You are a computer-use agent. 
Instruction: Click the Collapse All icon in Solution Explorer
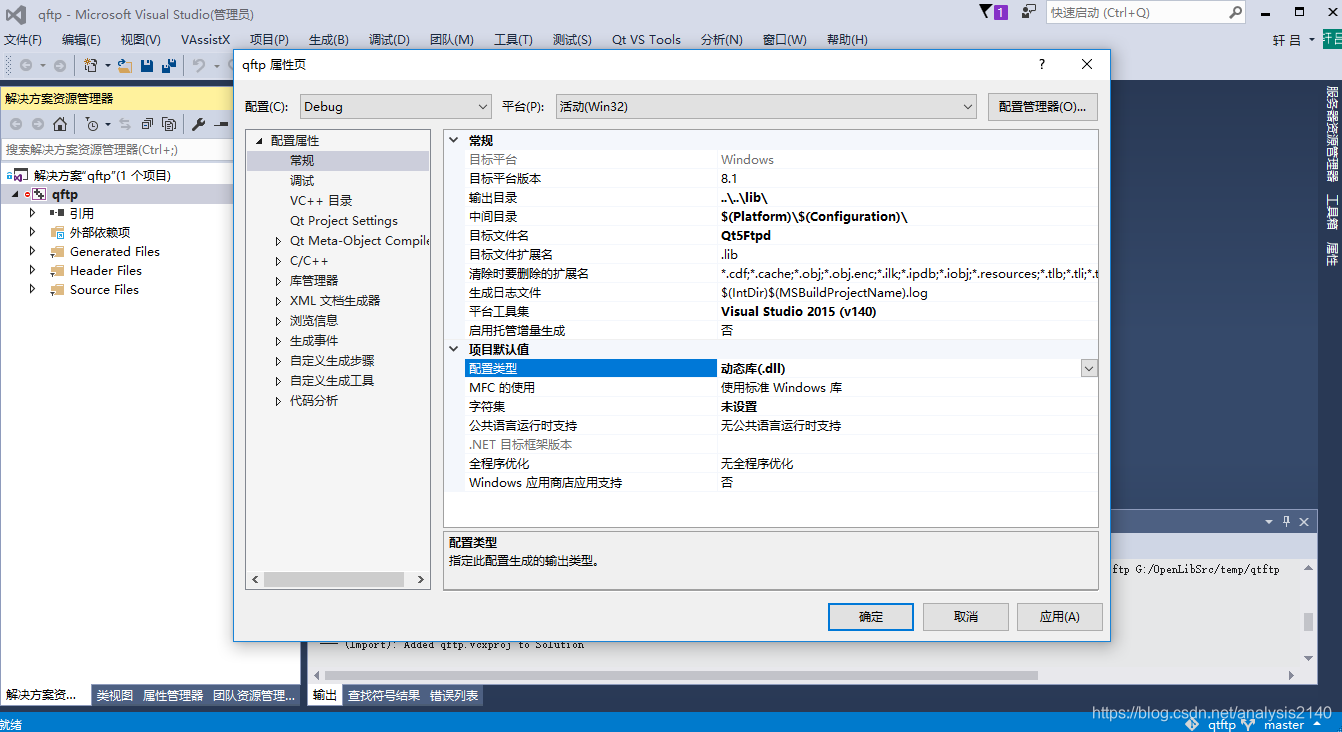pos(147,124)
